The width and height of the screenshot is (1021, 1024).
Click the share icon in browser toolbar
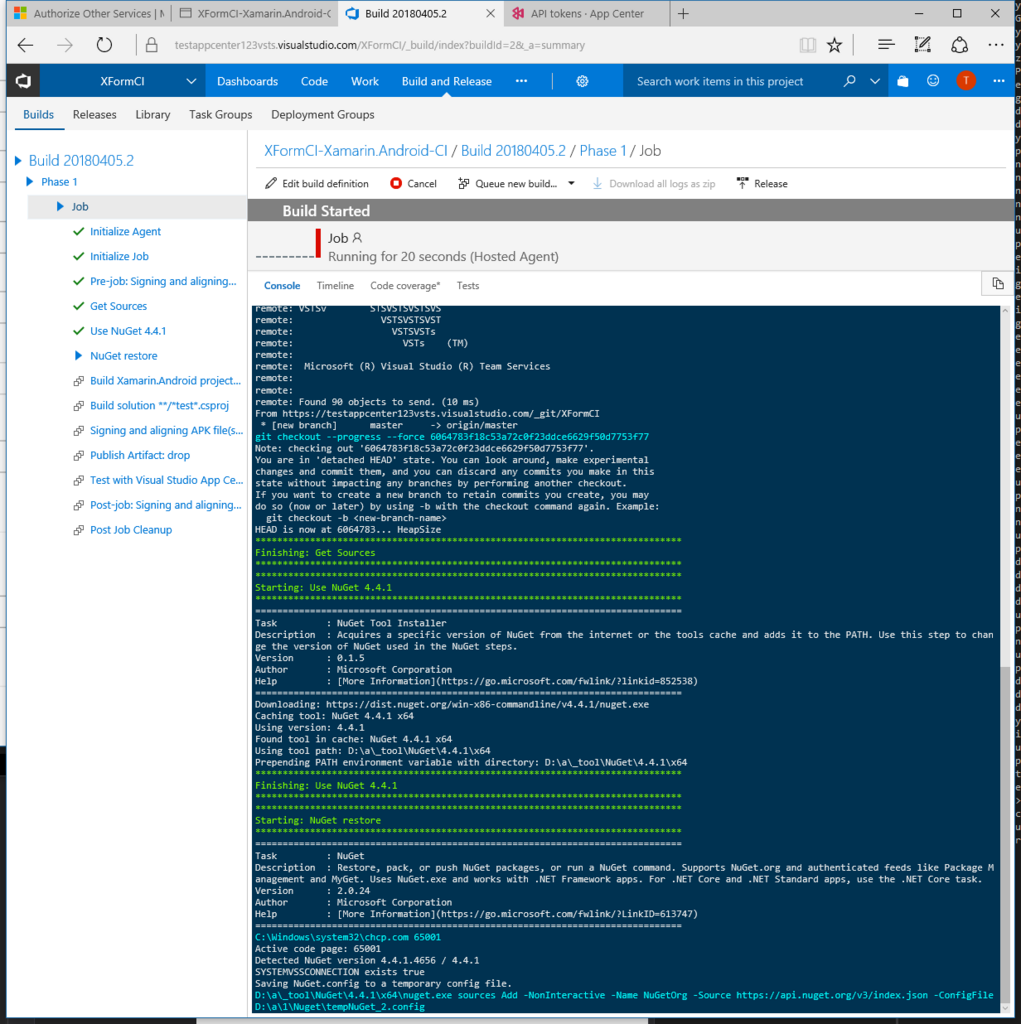pos(959,45)
